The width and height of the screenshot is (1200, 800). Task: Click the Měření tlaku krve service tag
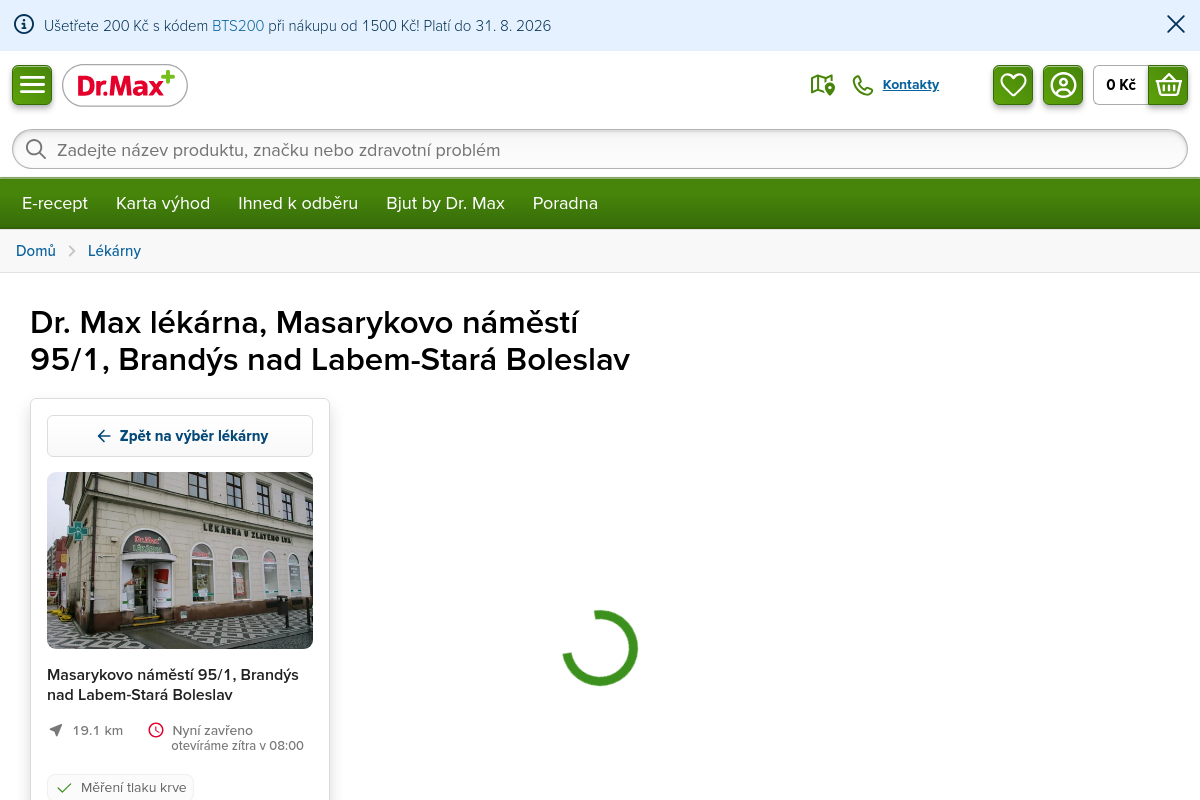coord(120,787)
